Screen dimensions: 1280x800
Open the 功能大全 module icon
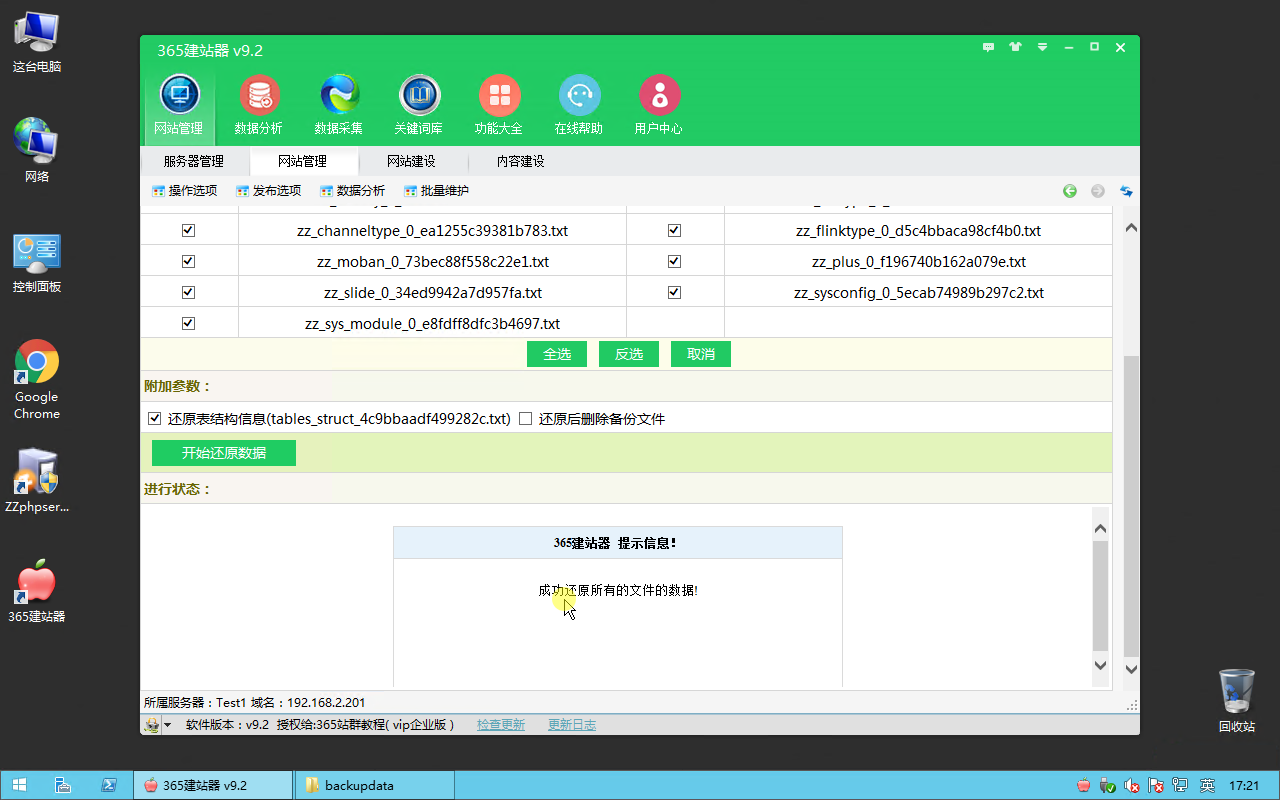point(499,105)
